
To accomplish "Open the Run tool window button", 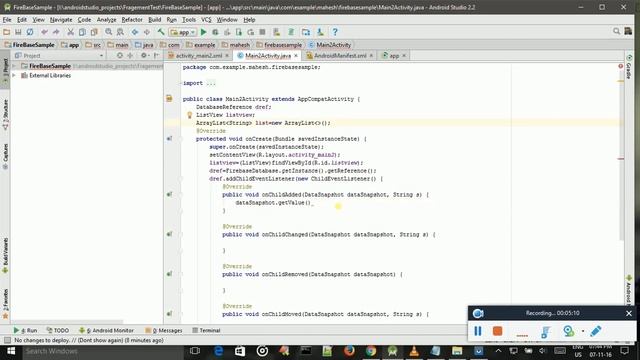I will tap(25, 330).
